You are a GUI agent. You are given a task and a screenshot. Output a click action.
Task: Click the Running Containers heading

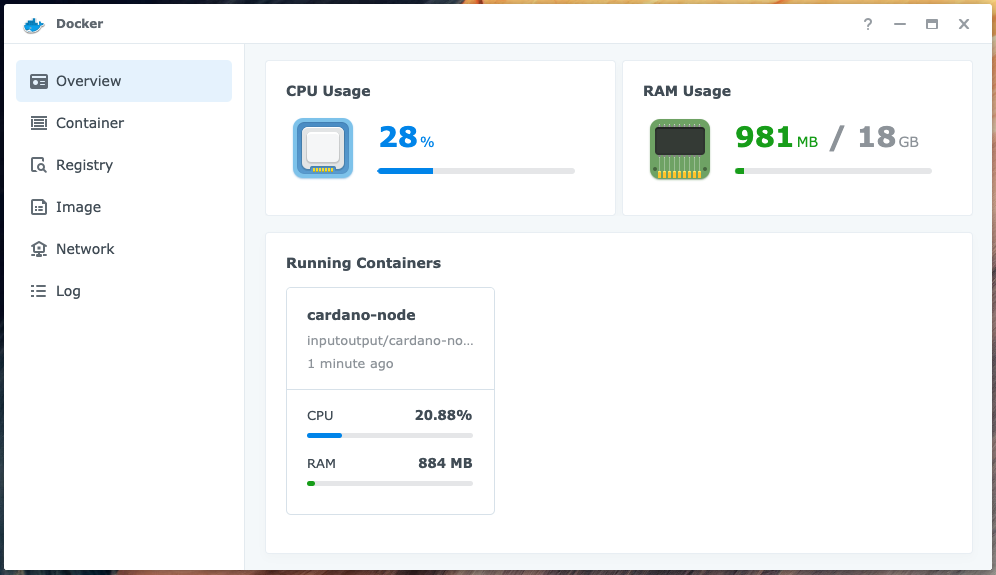[363, 263]
